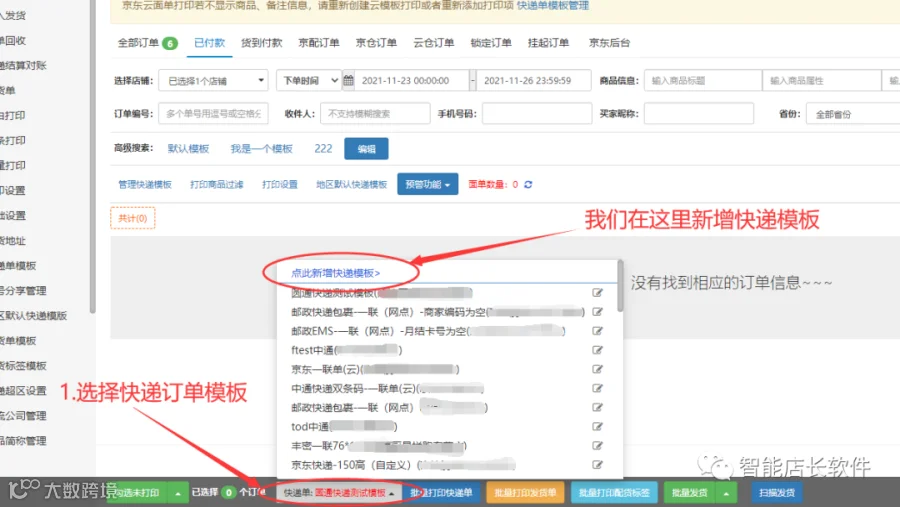The width and height of the screenshot is (900, 507).
Task: Click the start date field 2021-11-23
Action: [412, 80]
